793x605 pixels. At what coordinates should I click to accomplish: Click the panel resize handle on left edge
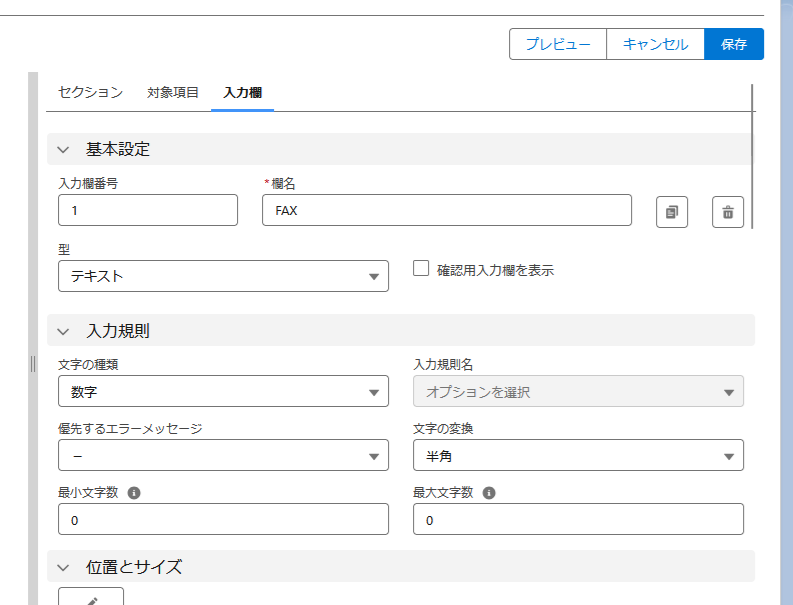[x=33, y=364]
